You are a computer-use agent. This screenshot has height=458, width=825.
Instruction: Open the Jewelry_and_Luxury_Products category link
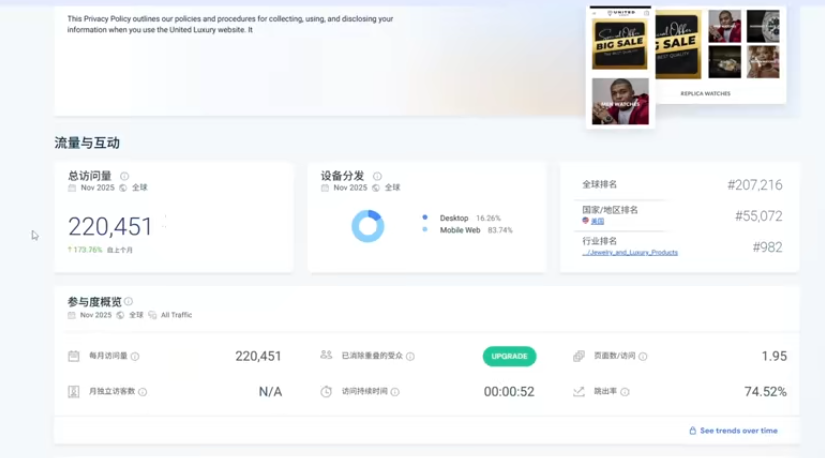(630, 252)
